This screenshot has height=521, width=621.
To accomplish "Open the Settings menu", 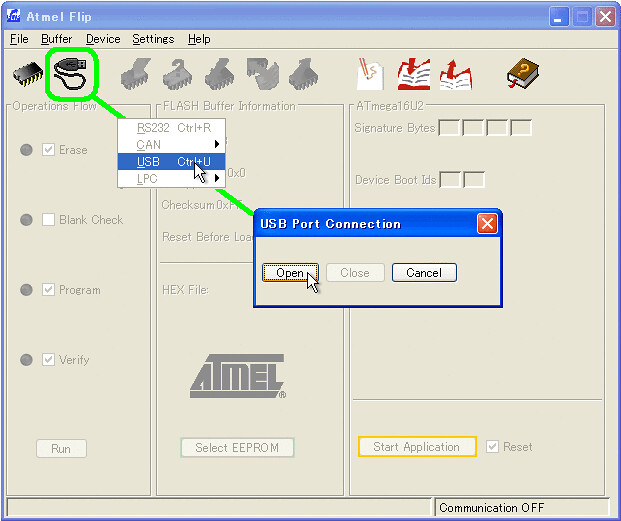I will (x=153, y=39).
